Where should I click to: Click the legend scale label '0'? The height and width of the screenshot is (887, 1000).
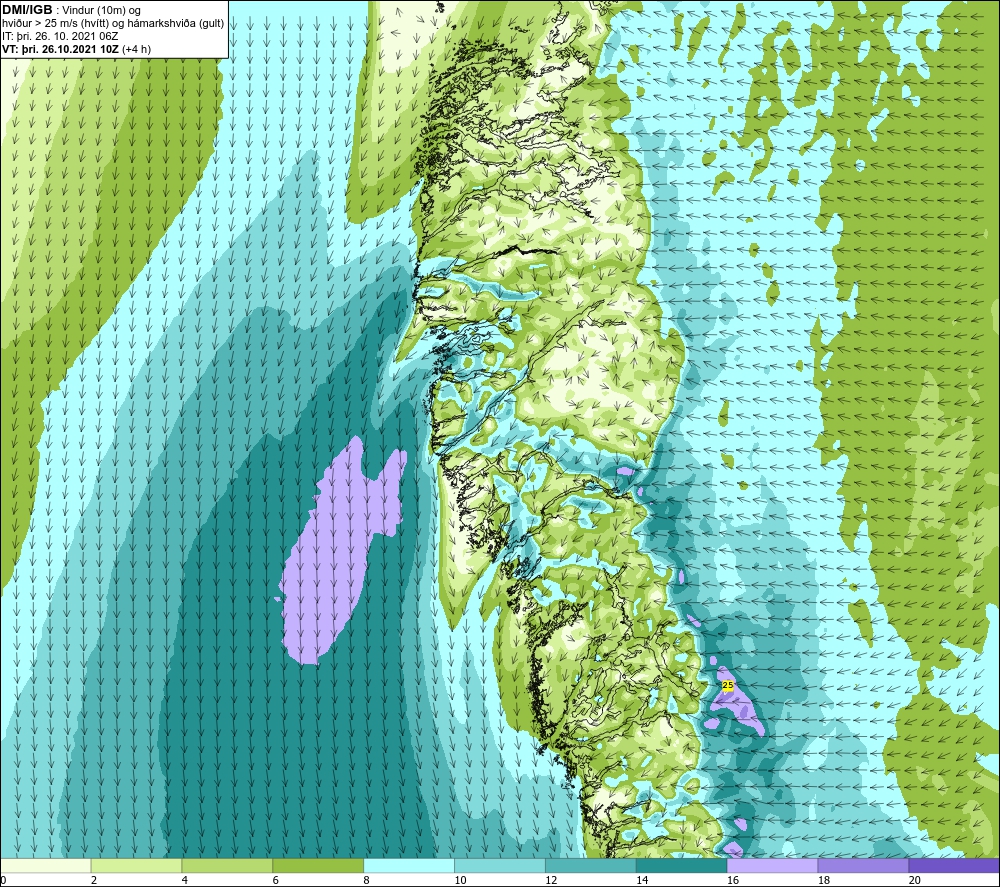point(4,880)
